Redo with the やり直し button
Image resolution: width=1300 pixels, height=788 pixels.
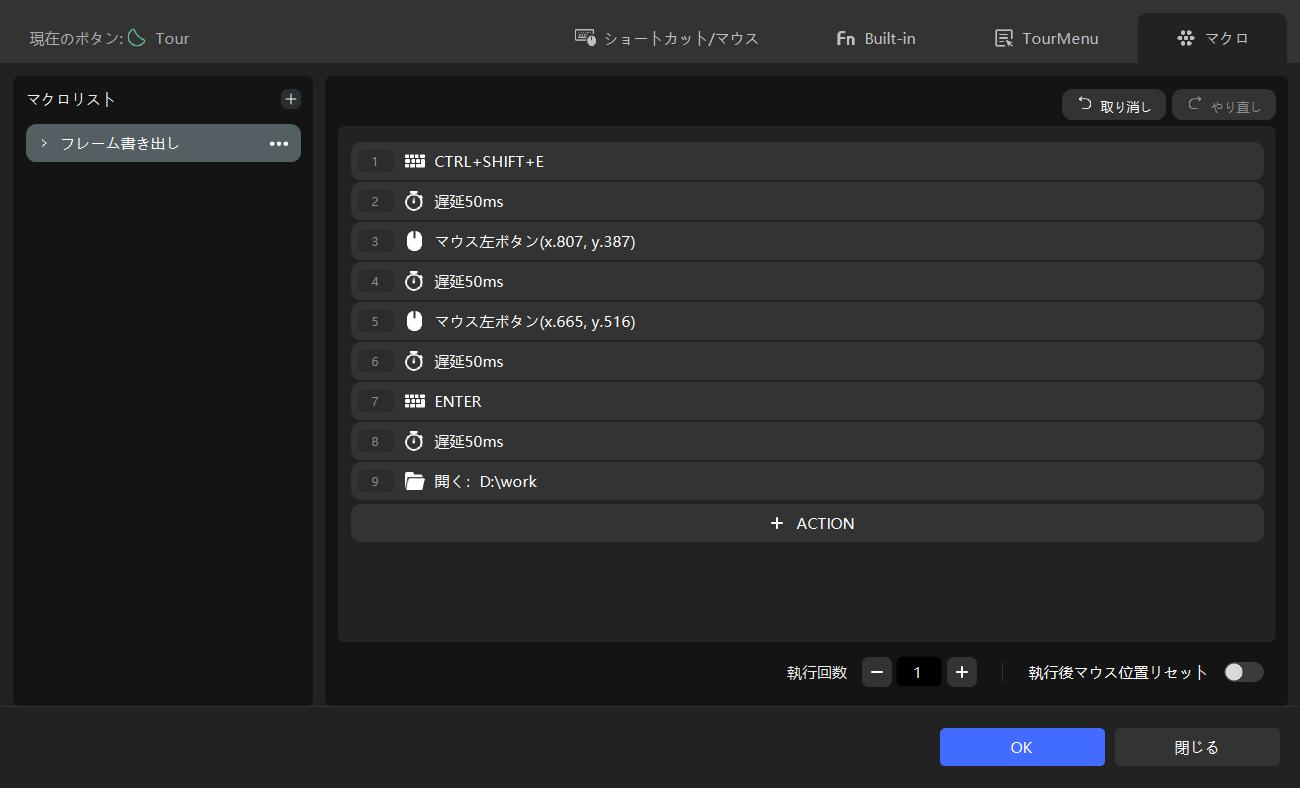1224,105
